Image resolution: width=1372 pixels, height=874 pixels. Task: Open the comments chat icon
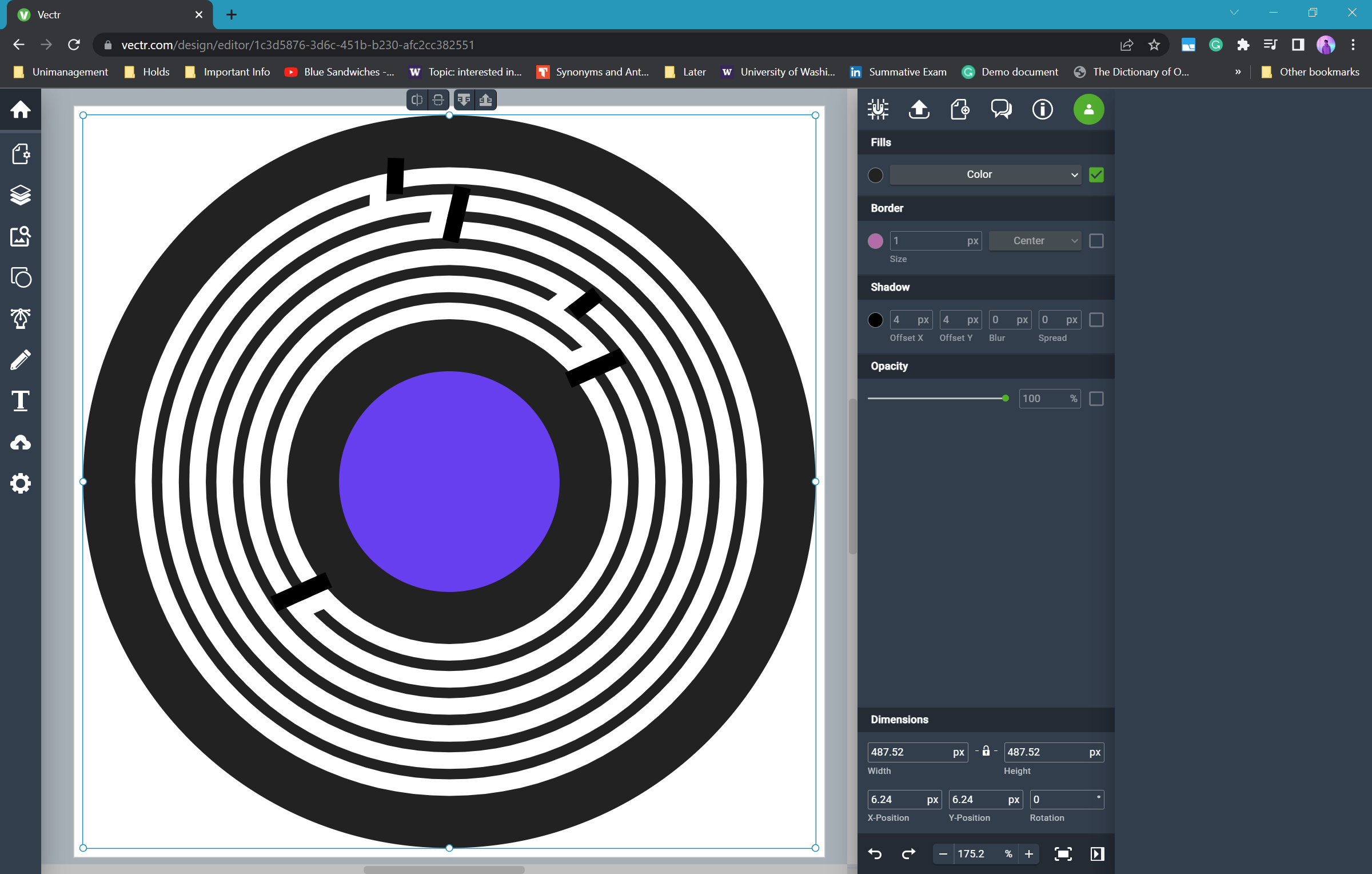tap(1001, 109)
